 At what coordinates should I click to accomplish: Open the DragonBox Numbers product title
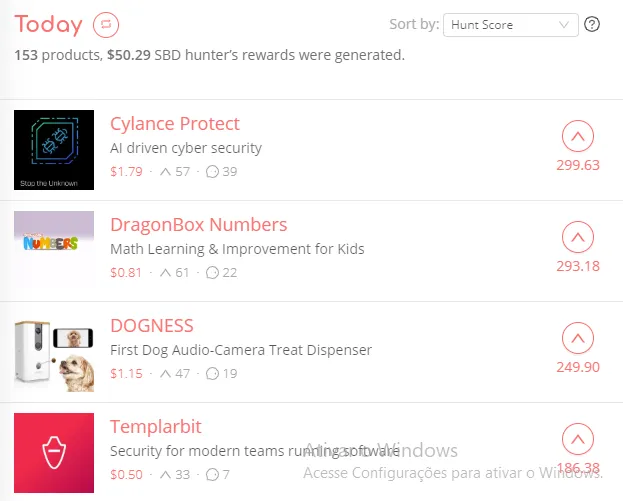click(198, 225)
